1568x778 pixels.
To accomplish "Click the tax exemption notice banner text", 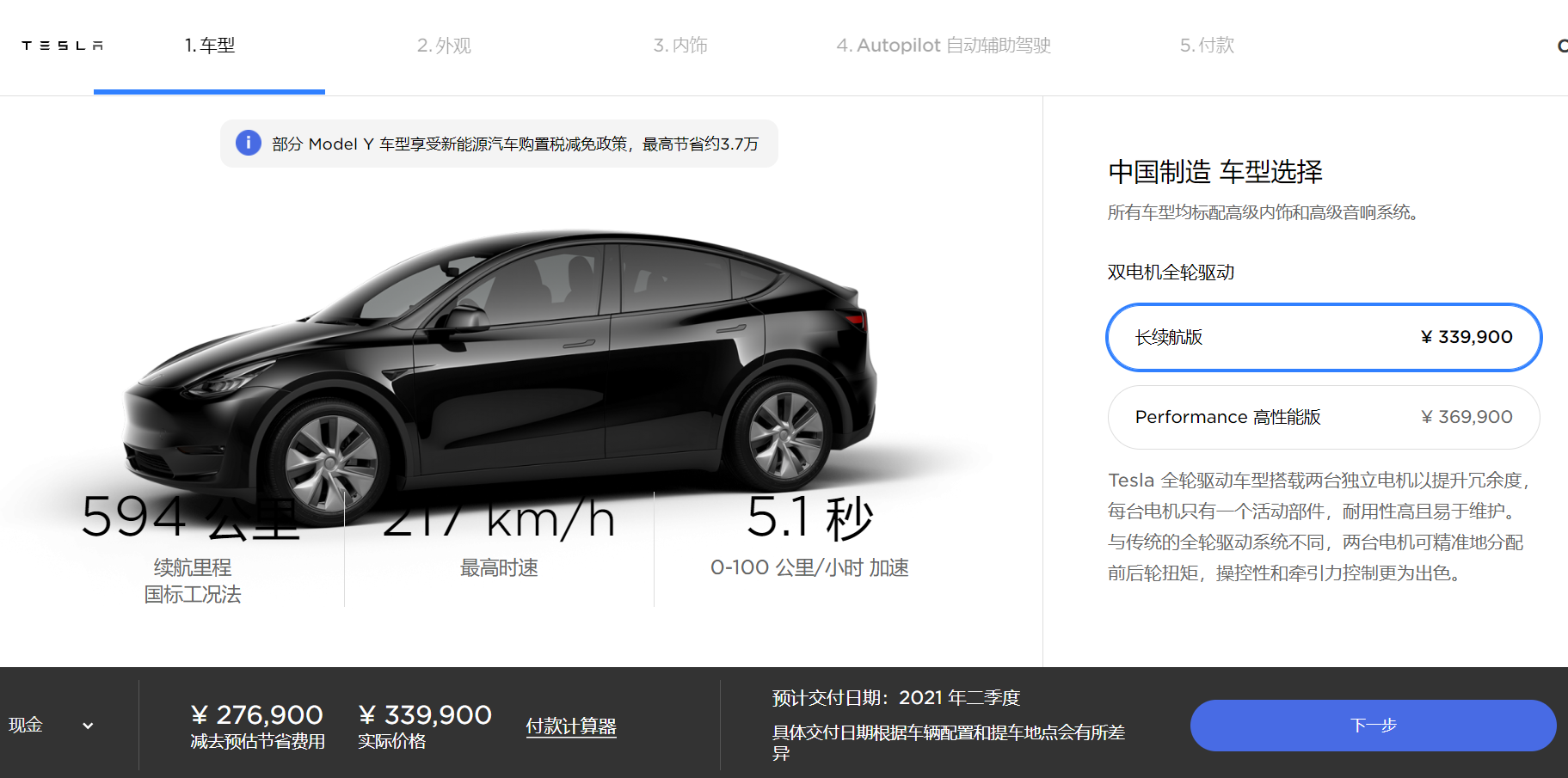I will 515,144.
